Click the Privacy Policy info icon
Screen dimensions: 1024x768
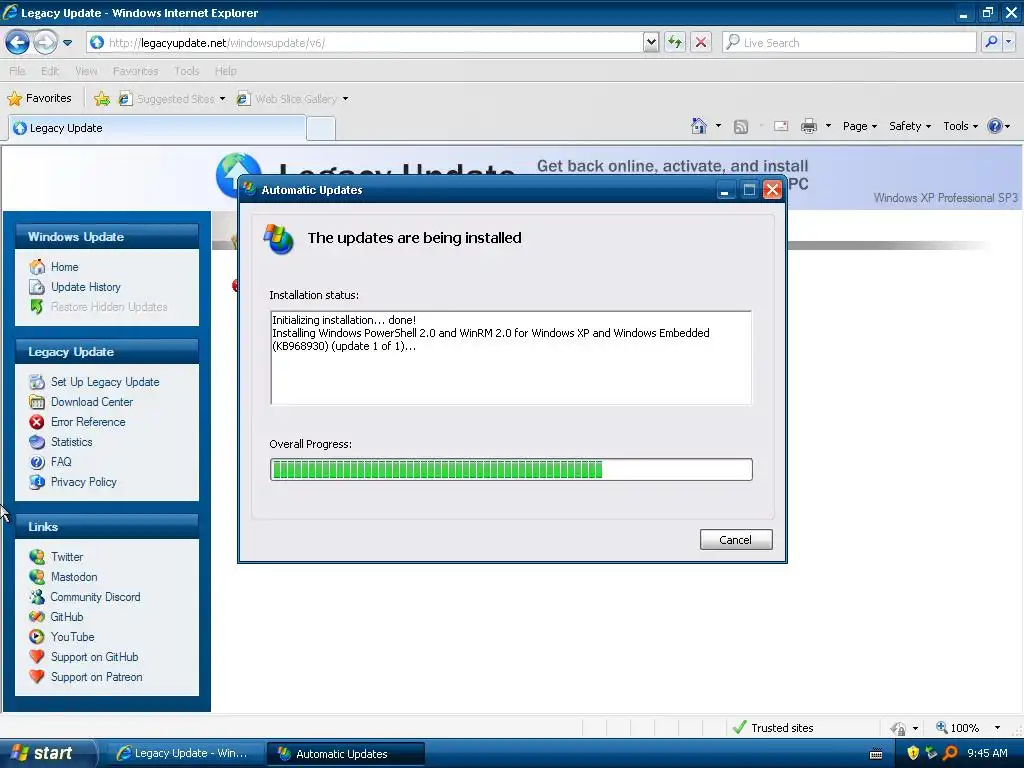[x=37, y=482]
